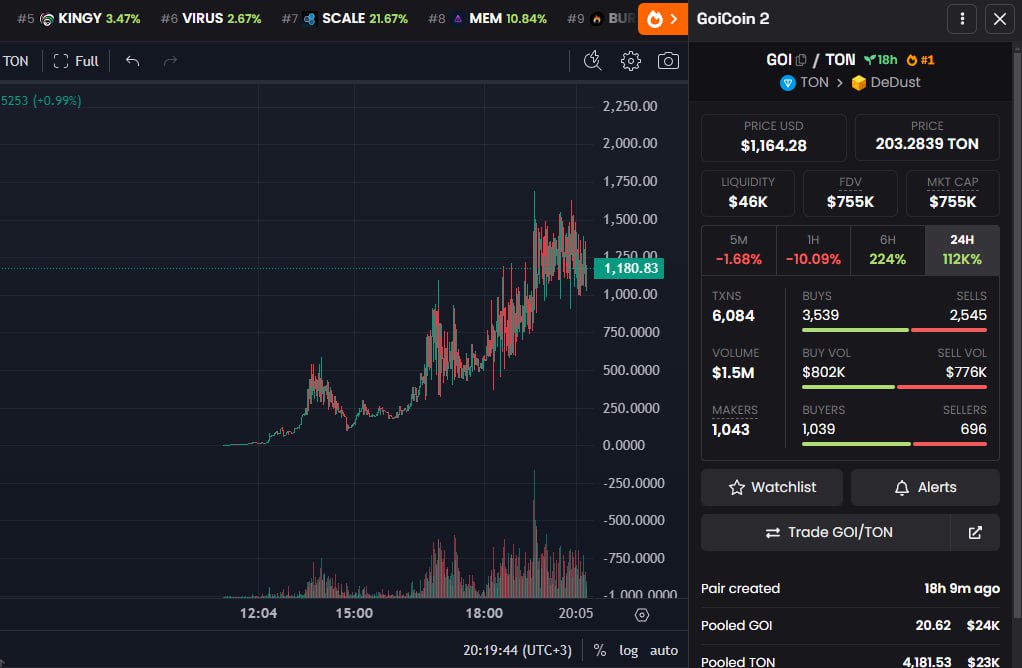Open trending #7 SCALE token
Image resolution: width=1022 pixels, height=668 pixels.
(x=345, y=19)
